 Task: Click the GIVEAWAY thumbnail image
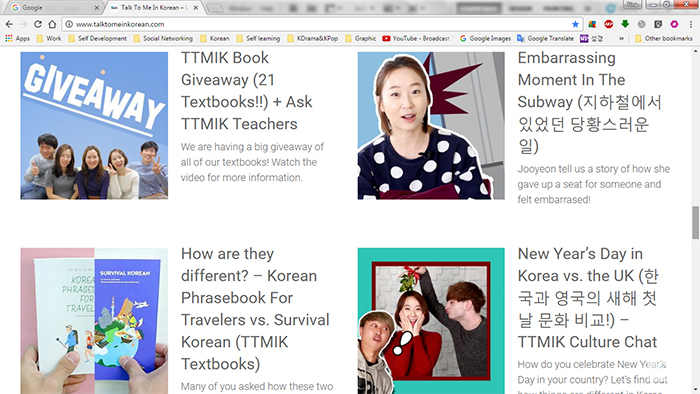(94, 125)
